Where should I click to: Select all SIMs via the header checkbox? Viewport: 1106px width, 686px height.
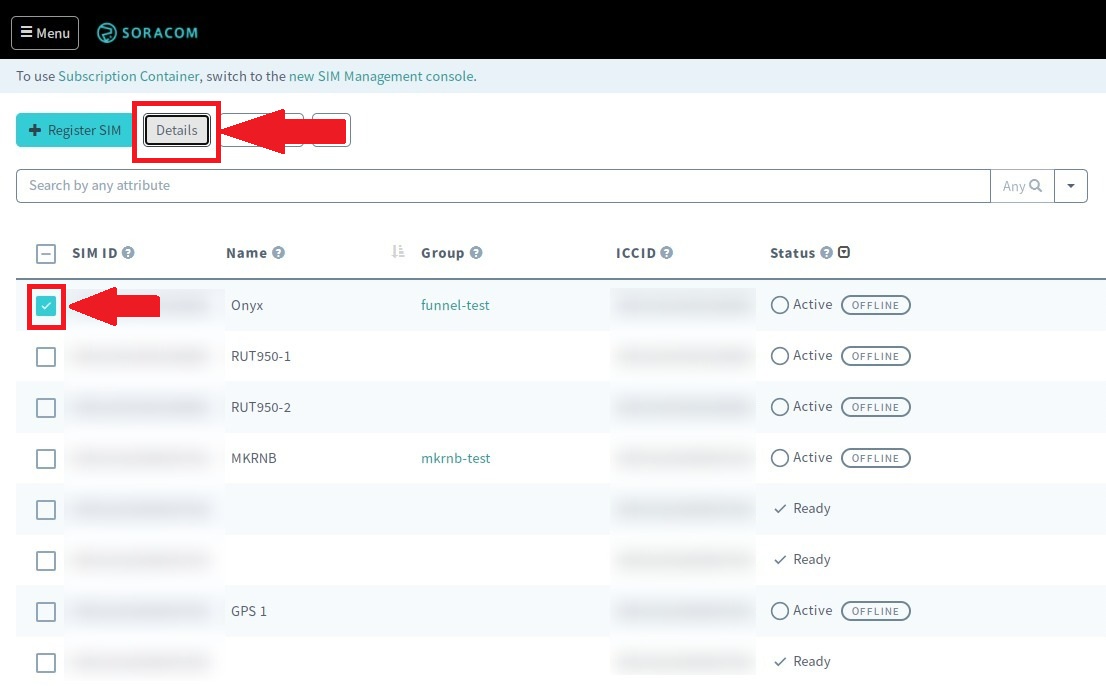coord(45,253)
